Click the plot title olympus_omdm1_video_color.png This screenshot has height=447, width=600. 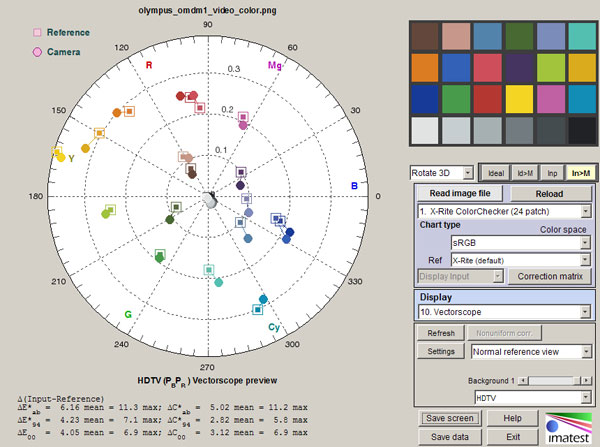point(207,10)
